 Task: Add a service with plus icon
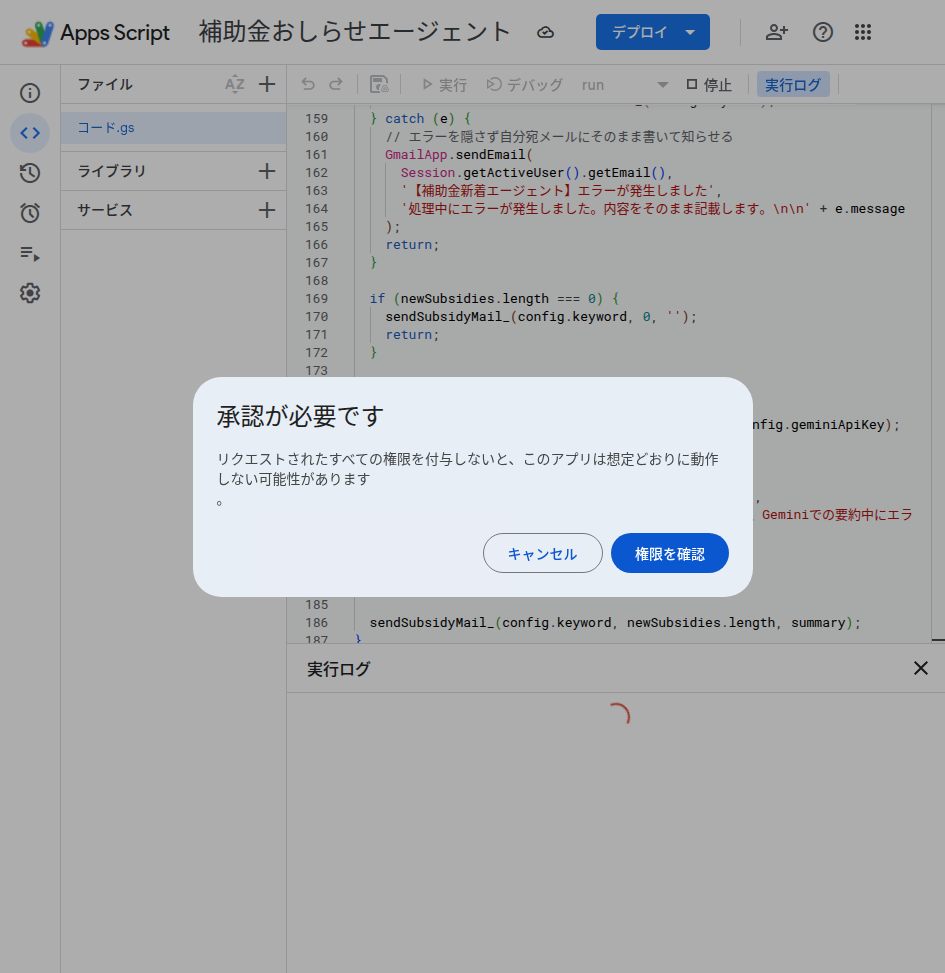(x=267, y=210)
